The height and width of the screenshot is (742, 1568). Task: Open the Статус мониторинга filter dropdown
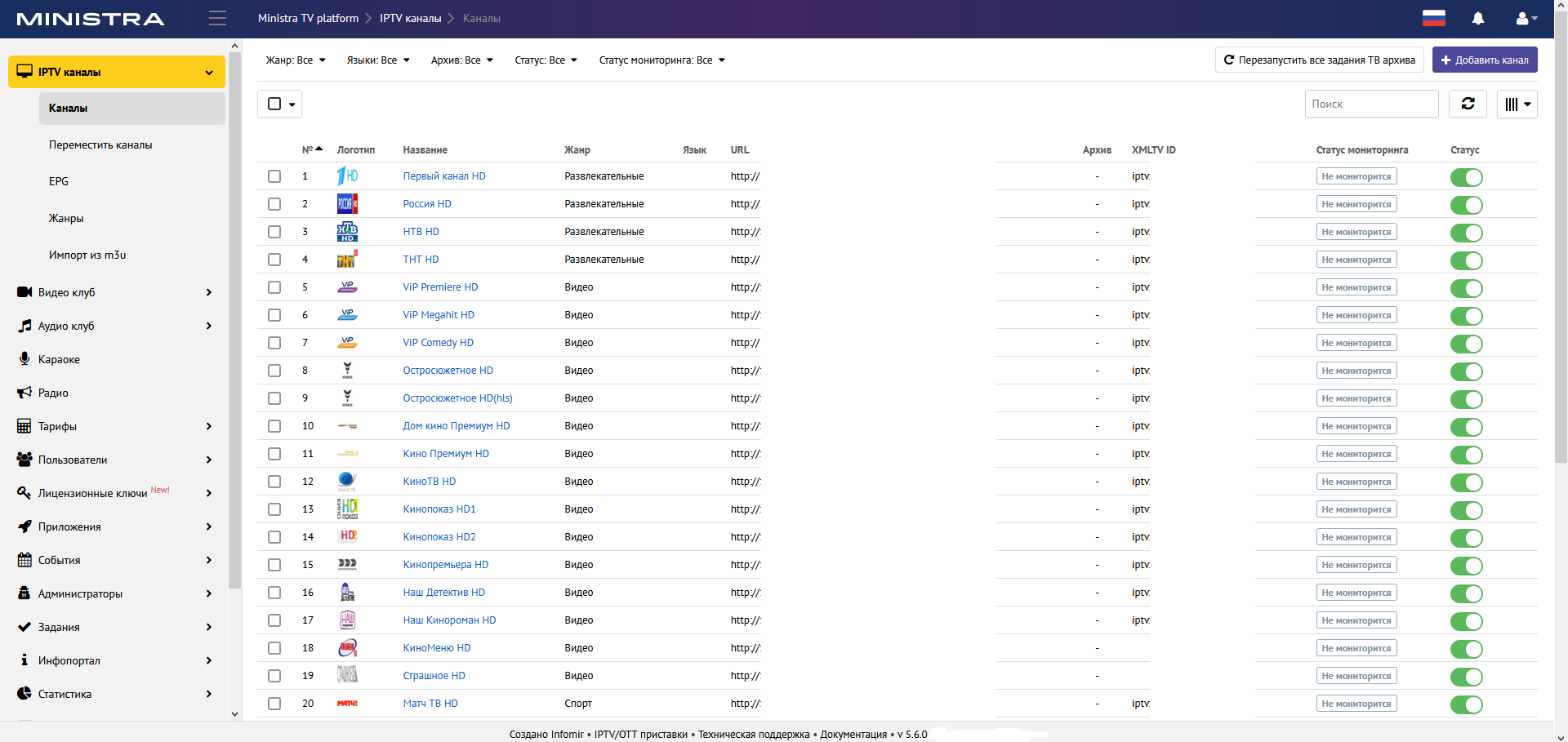point(662,60)
